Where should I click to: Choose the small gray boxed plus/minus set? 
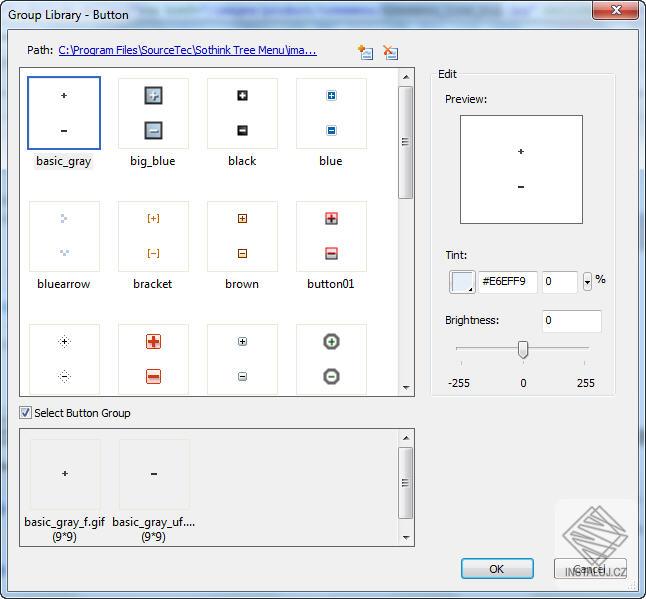click(x=242, y=359)
